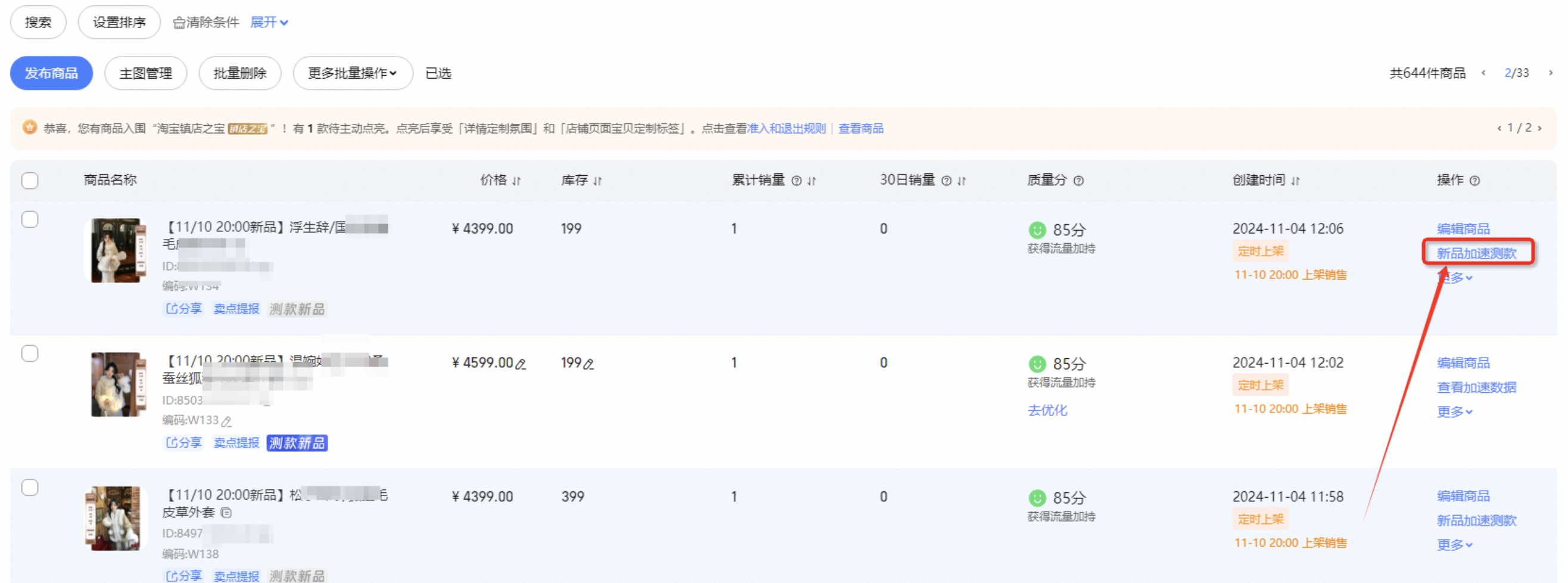Click gray 测款新品 tag on first product
1568x583 pixels.
[x=297, y=309]
